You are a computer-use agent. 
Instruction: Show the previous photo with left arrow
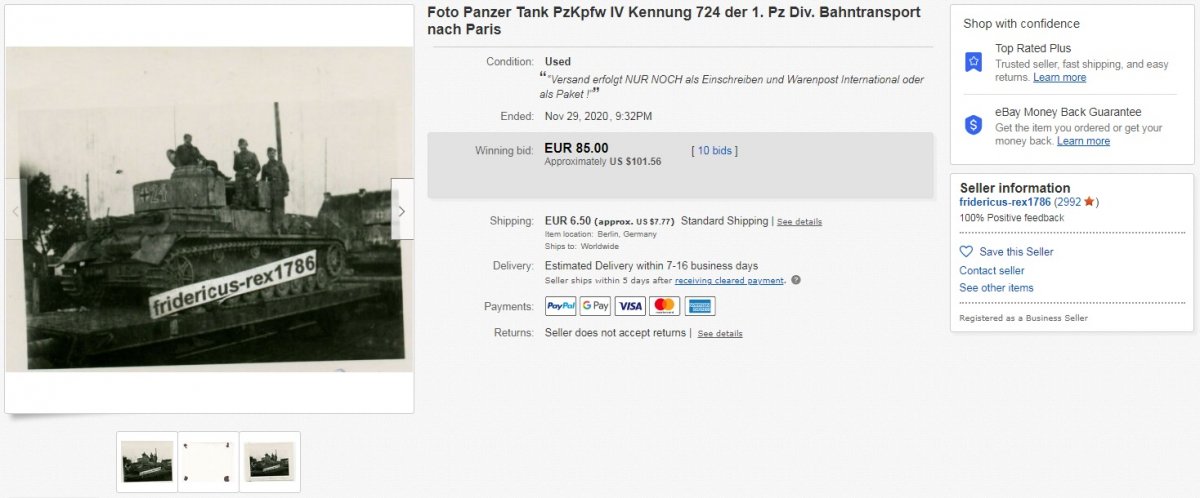pos(15,211)
